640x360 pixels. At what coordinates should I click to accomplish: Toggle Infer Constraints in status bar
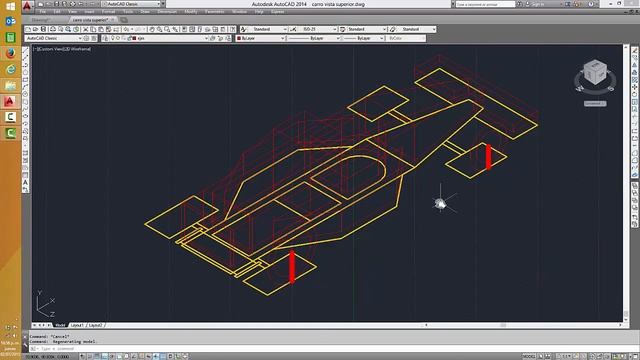[x=82, y=357]
